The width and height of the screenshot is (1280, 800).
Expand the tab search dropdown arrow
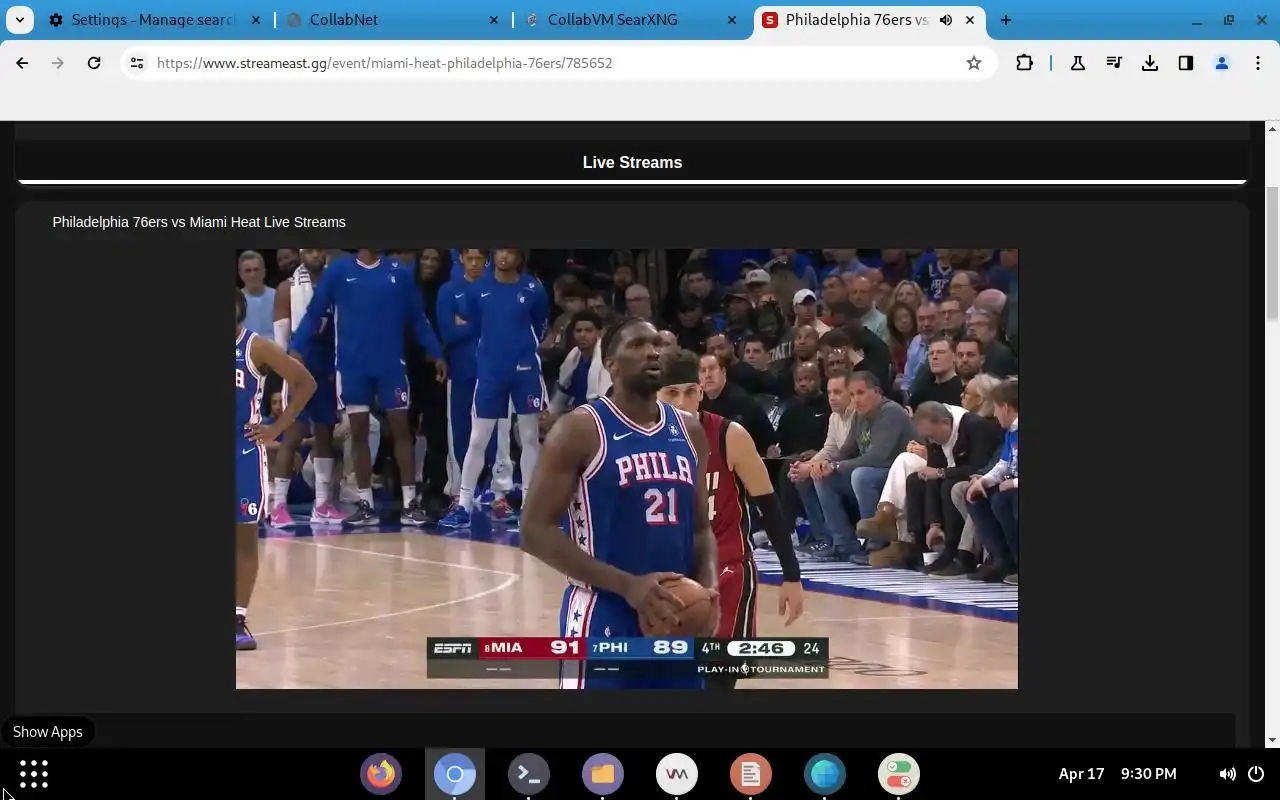[20, 20]
